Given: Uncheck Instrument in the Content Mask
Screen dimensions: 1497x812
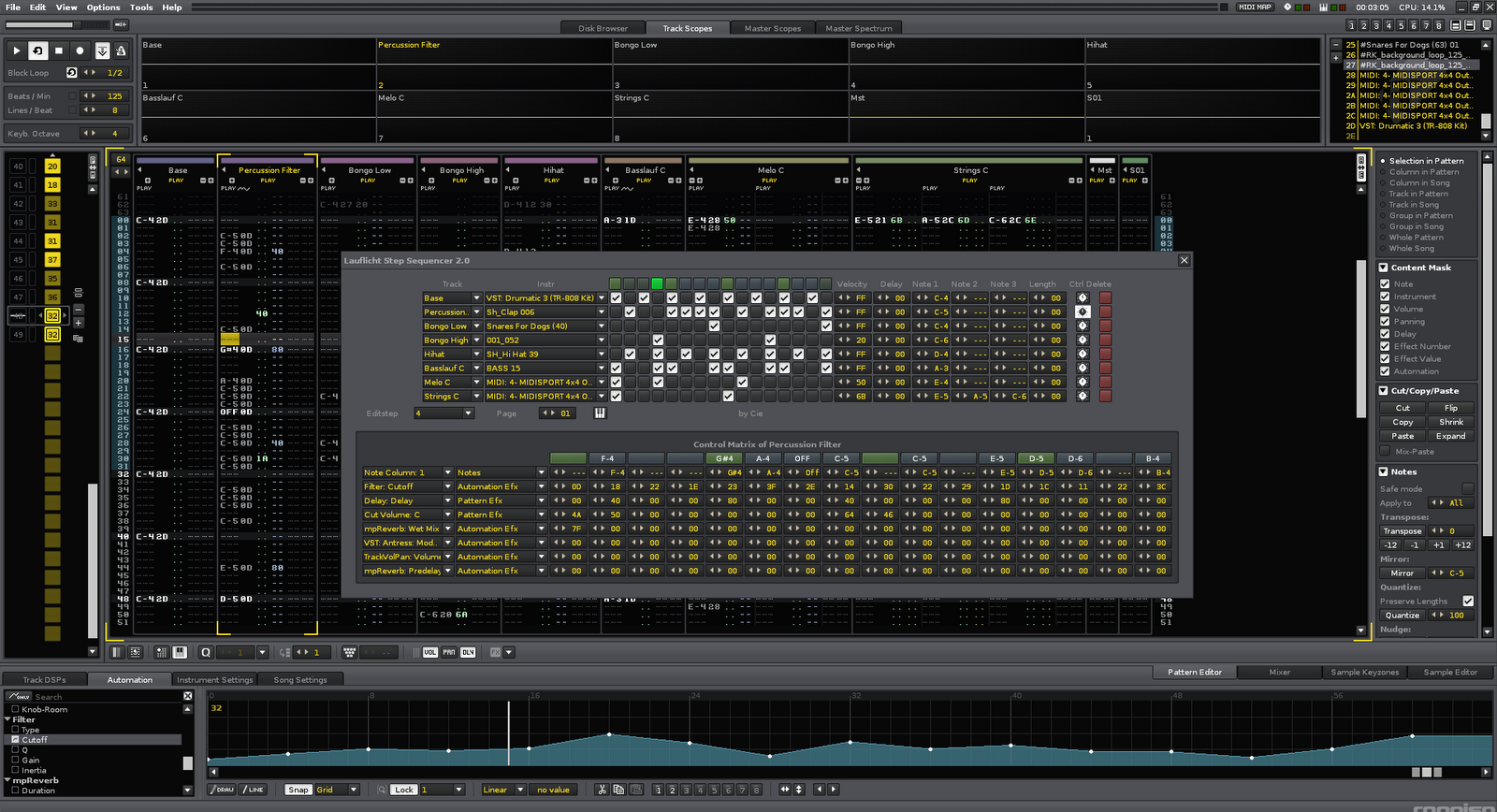Looking at the screenshot, I should click(x=1385, y=297).
